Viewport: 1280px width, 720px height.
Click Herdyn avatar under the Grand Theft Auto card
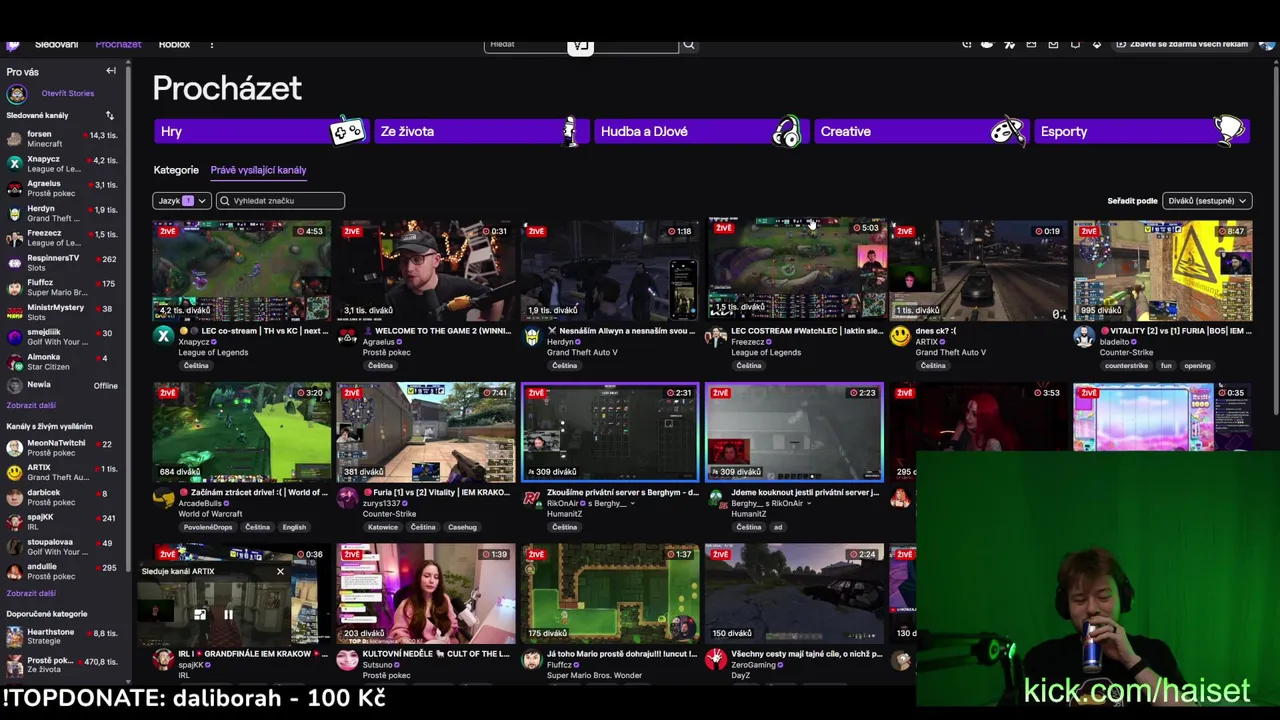pos(532,336)
